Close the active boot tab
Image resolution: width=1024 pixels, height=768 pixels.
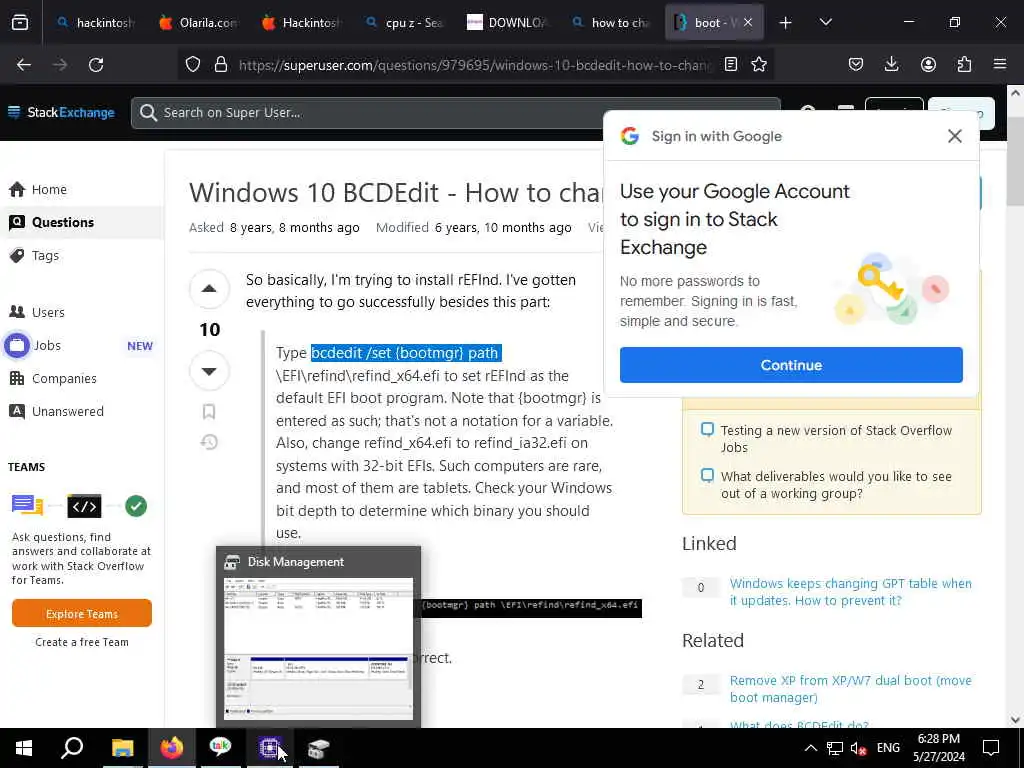click(x=748, y=22)
